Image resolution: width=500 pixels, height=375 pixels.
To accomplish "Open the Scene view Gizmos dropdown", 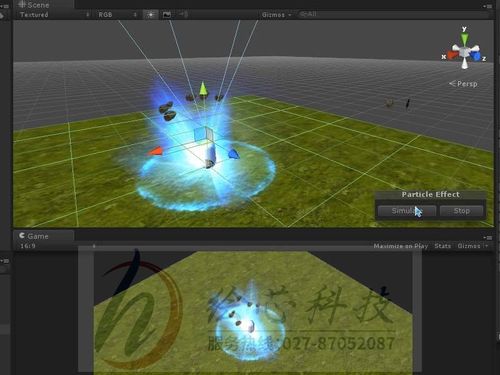I will [x=277, y=15].
